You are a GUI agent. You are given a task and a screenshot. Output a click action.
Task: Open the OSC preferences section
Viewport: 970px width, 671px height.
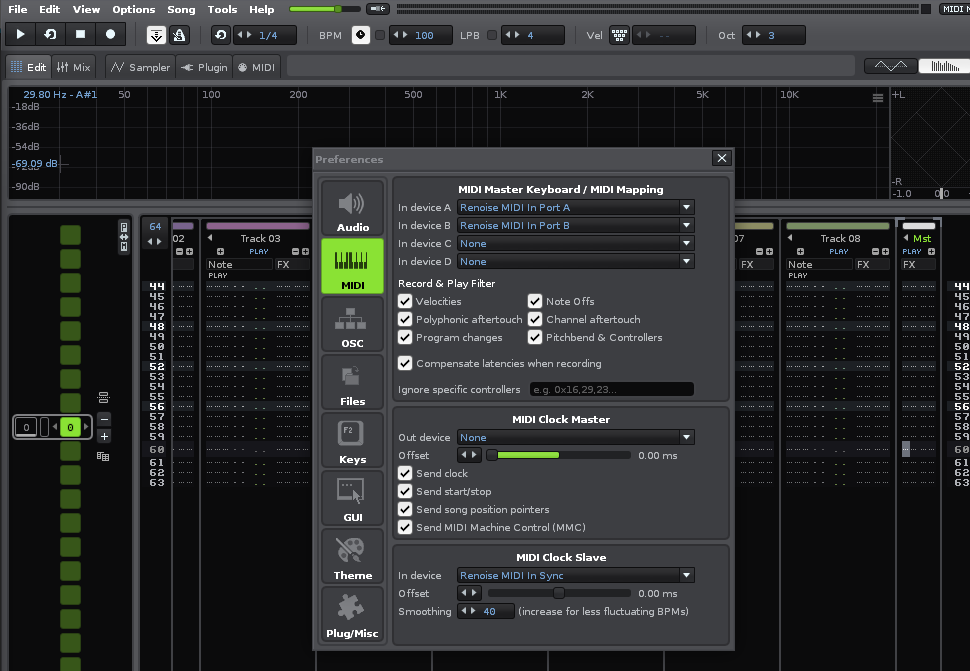(352, 325)
